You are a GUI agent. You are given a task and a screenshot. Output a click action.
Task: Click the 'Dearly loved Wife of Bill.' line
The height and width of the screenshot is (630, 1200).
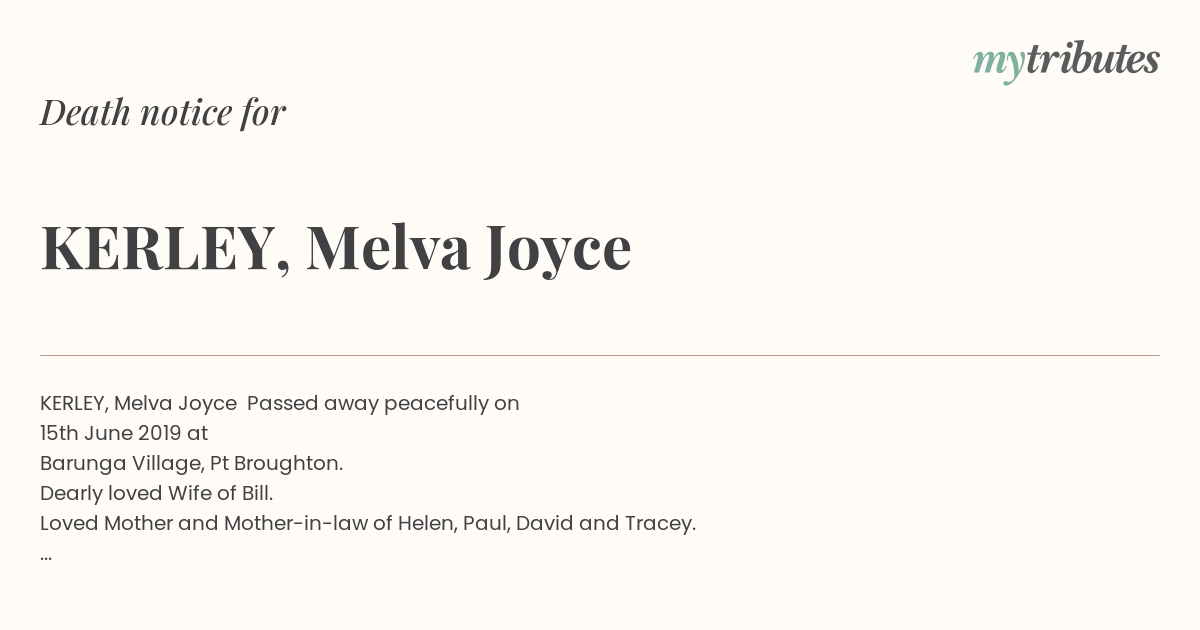157,494
